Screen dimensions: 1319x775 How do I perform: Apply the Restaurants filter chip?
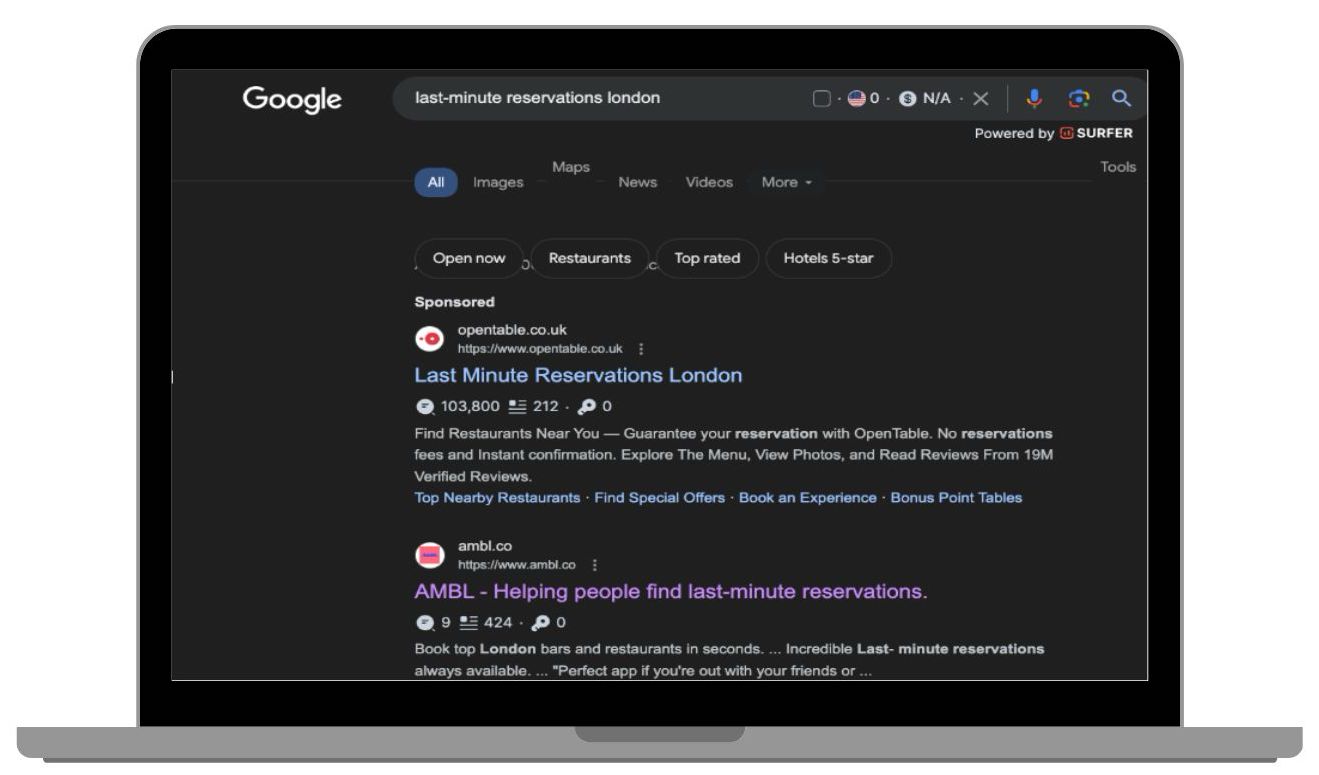click(590, 258)
